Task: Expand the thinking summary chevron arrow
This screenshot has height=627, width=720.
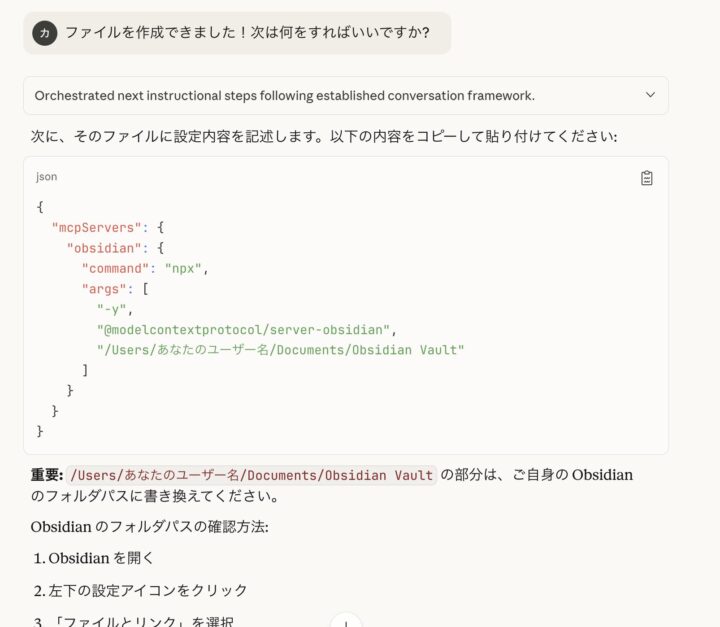Action: tap(650, 95)
